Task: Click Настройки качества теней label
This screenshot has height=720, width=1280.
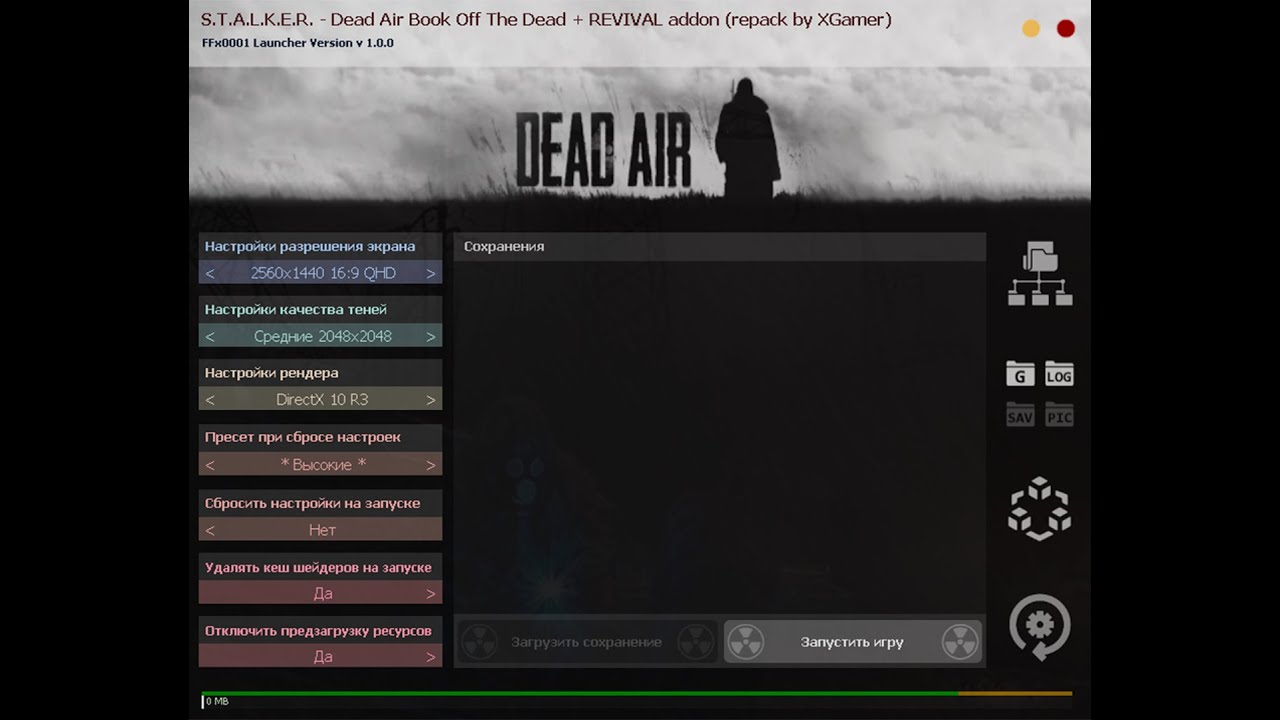Action: click(296, 309)
